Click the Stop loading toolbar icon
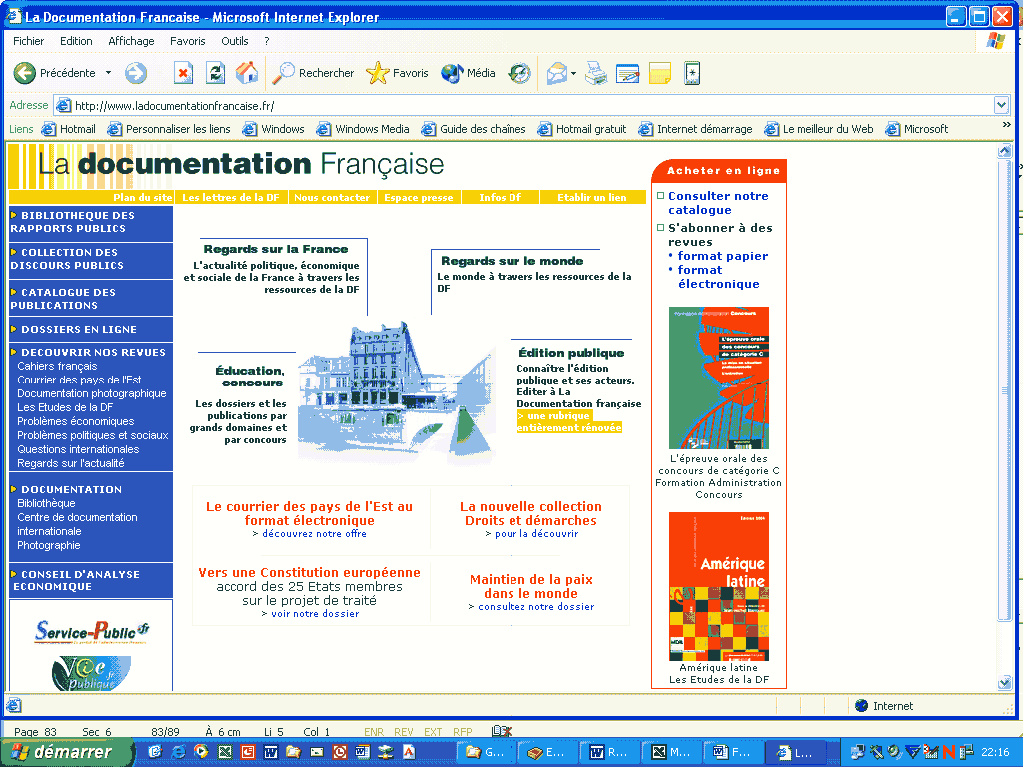Screen dimensions: 1024x768 click(183, 73)
